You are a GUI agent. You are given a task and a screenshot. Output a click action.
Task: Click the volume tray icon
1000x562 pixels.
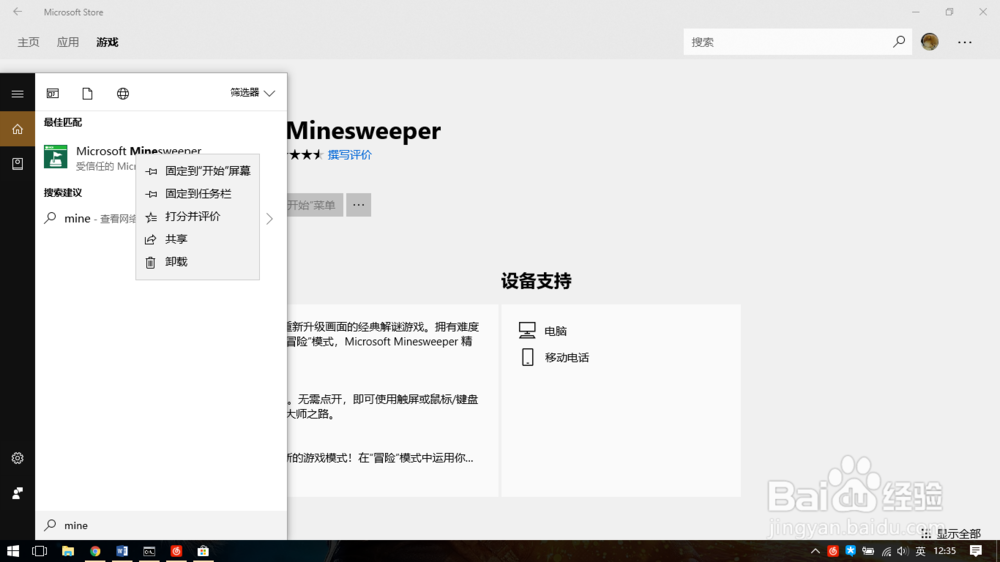point(902,551)
